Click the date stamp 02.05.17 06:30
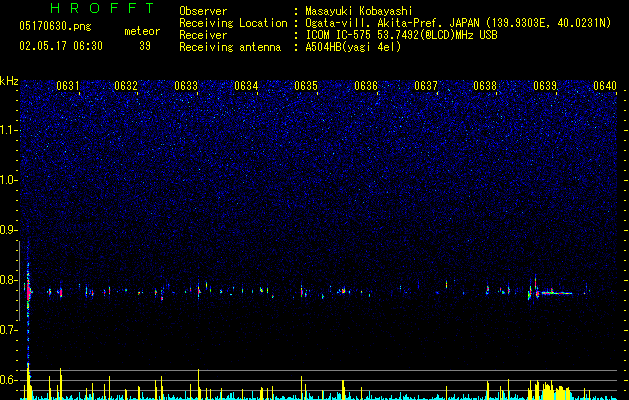Image resolution: width=629 pixels, height=400 pixels. (61, 46)
